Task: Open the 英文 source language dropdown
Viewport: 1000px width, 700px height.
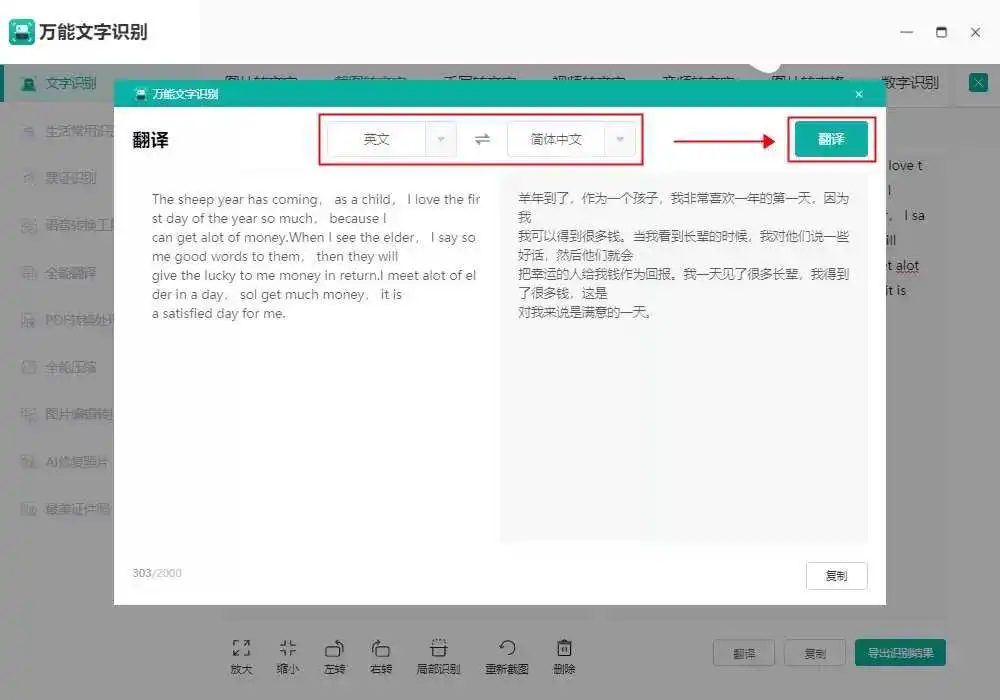Action: [377, 140]
